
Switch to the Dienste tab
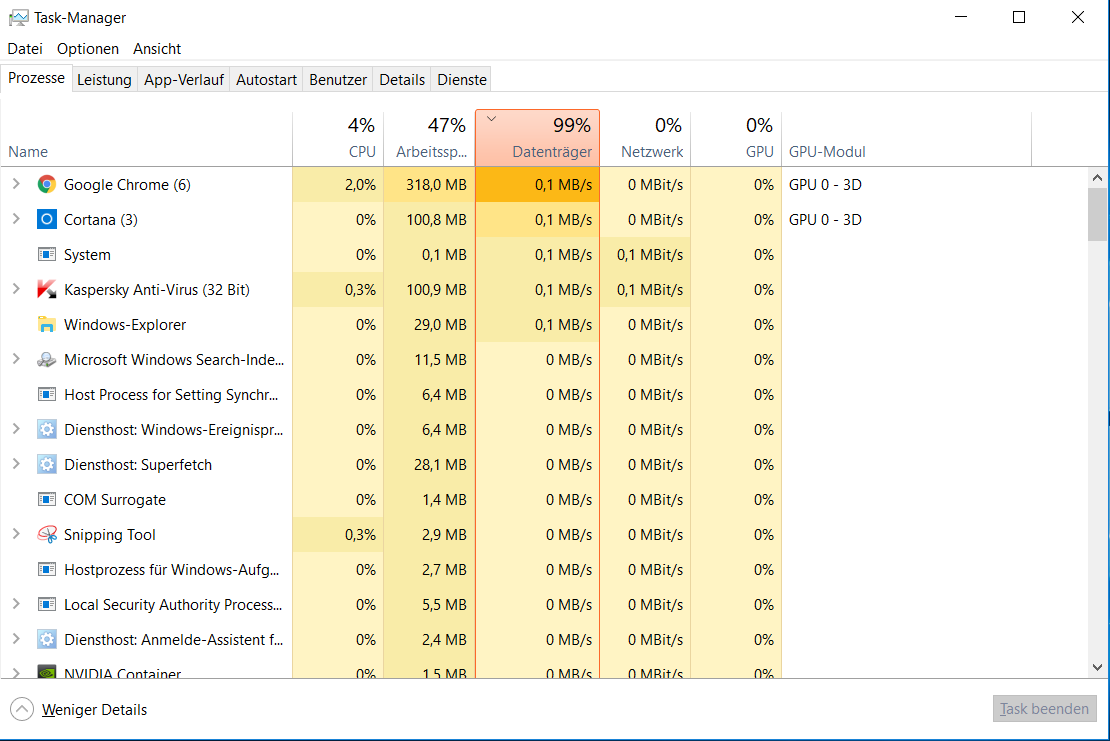click(x=462, y=80)
